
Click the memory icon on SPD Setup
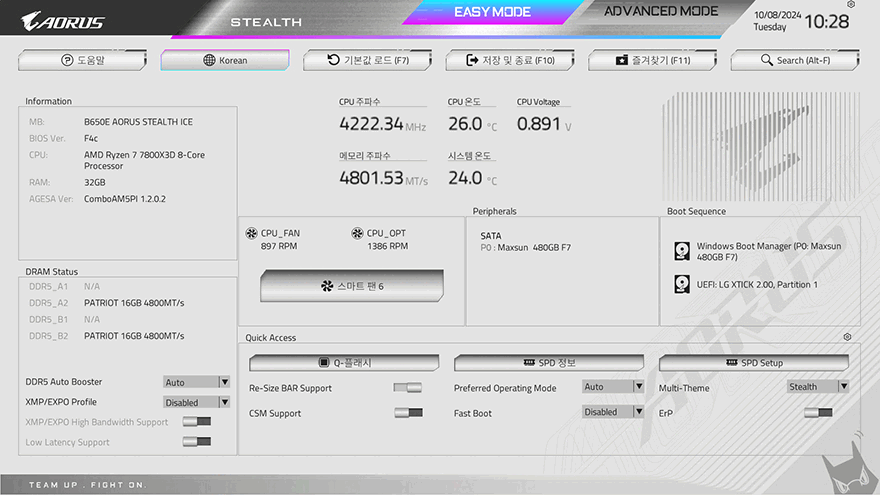coord(731,362)
